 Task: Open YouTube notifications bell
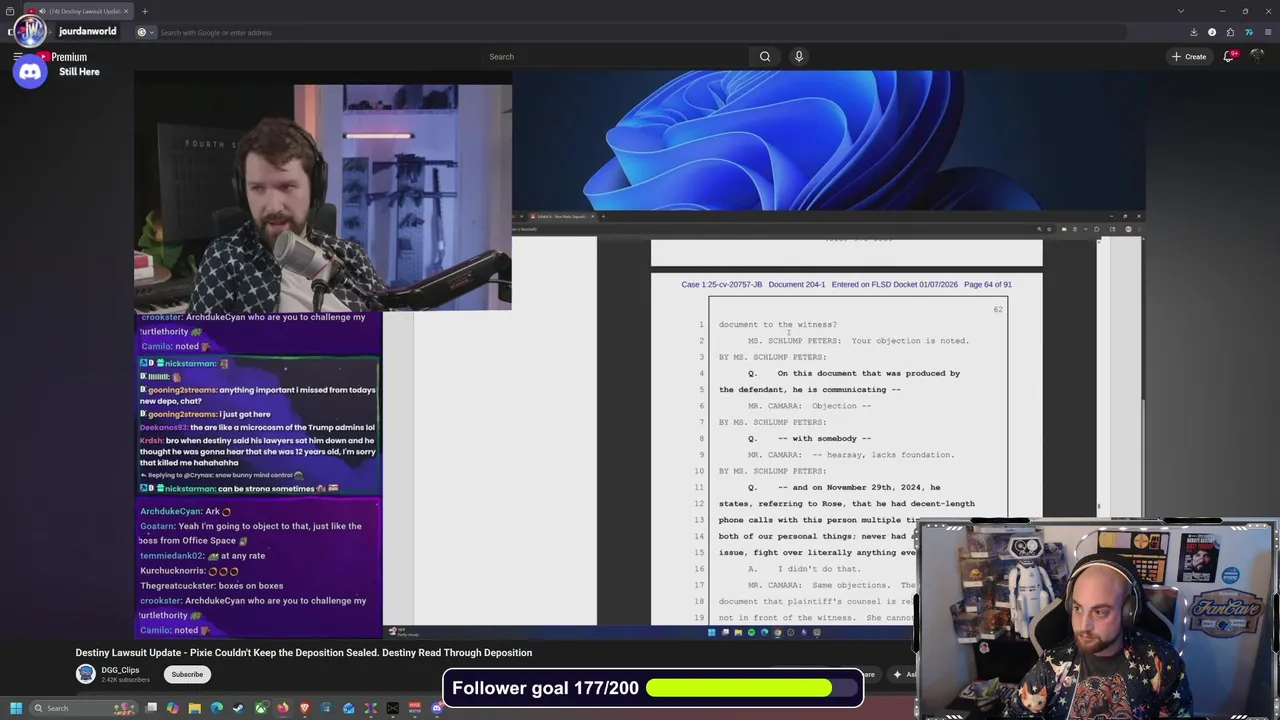(1229, 57)
